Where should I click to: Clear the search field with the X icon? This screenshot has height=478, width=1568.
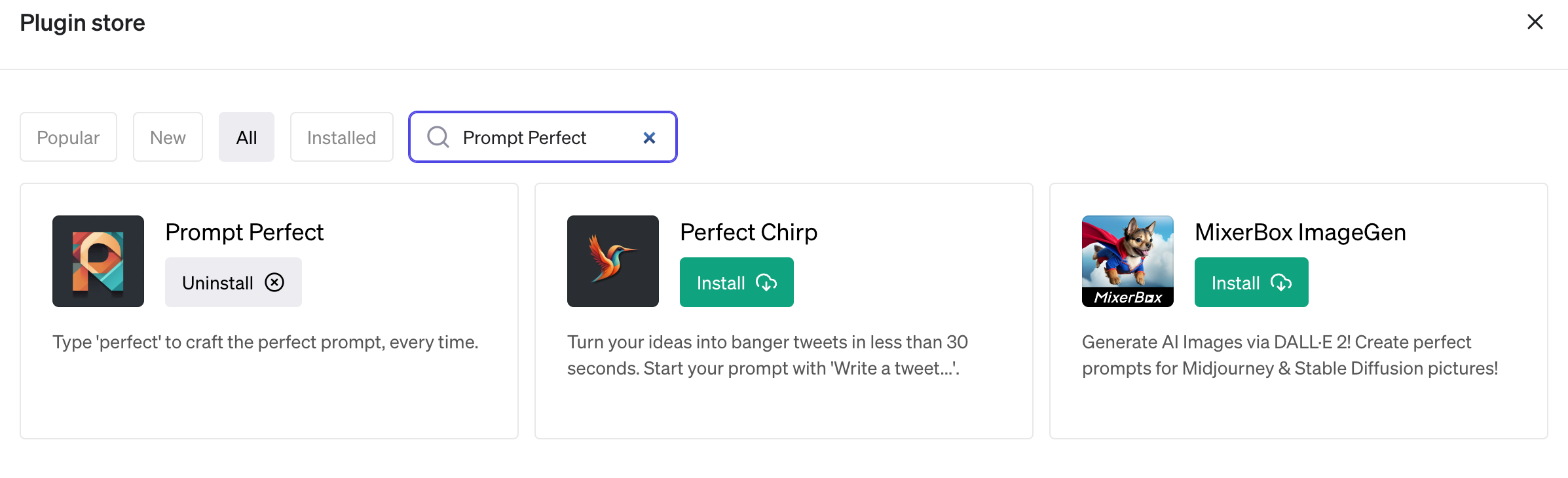click(x=649, y=138)
